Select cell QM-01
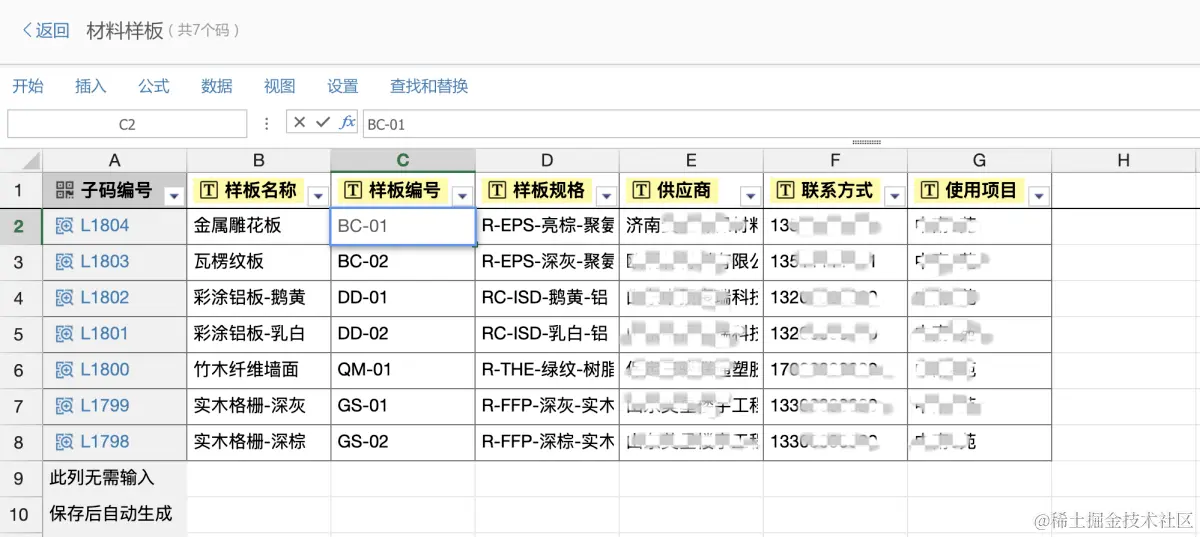This screenshot has height=537, width=1200. point(403,370)
